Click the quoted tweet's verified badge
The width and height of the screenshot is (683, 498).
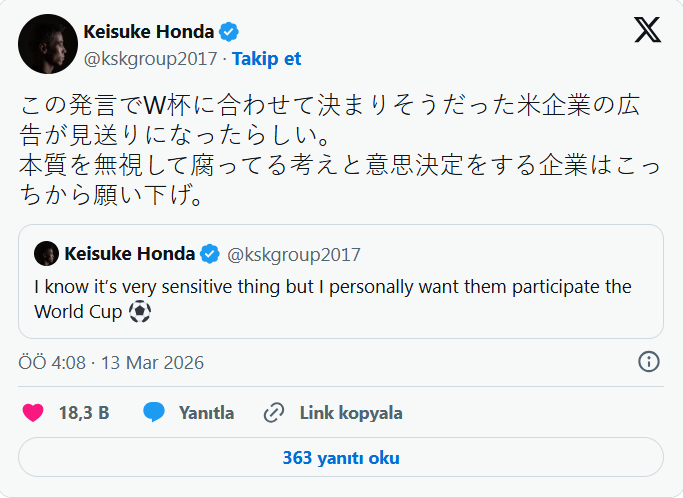[x=211, y=253]
